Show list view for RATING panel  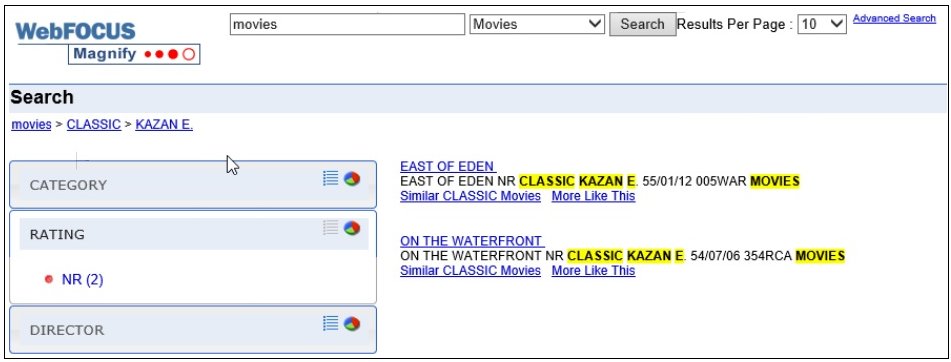click(x=331, y=228)
